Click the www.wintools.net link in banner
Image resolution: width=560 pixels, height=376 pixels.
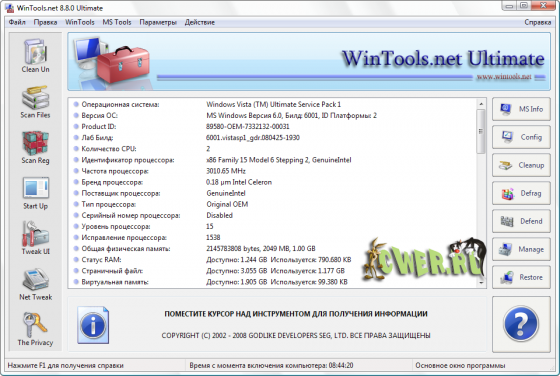(504, 77)
